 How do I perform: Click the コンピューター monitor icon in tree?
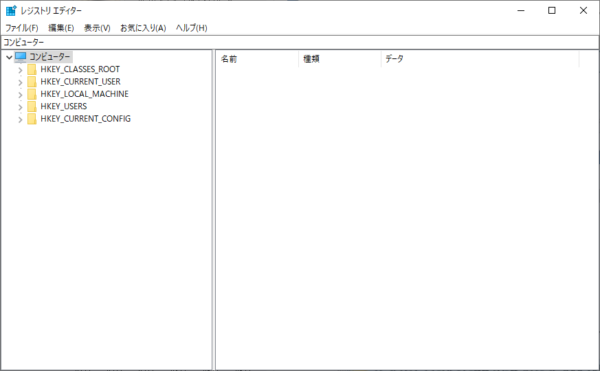[x=21, y=57]
